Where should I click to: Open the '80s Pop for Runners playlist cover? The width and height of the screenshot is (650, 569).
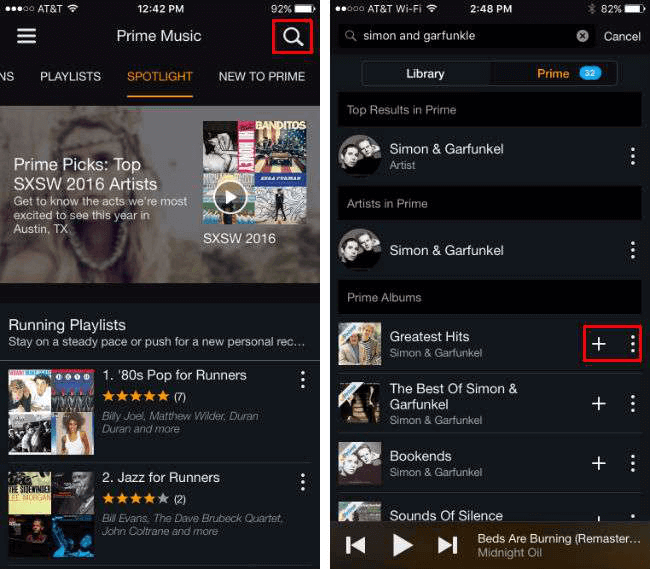[51, 412]
